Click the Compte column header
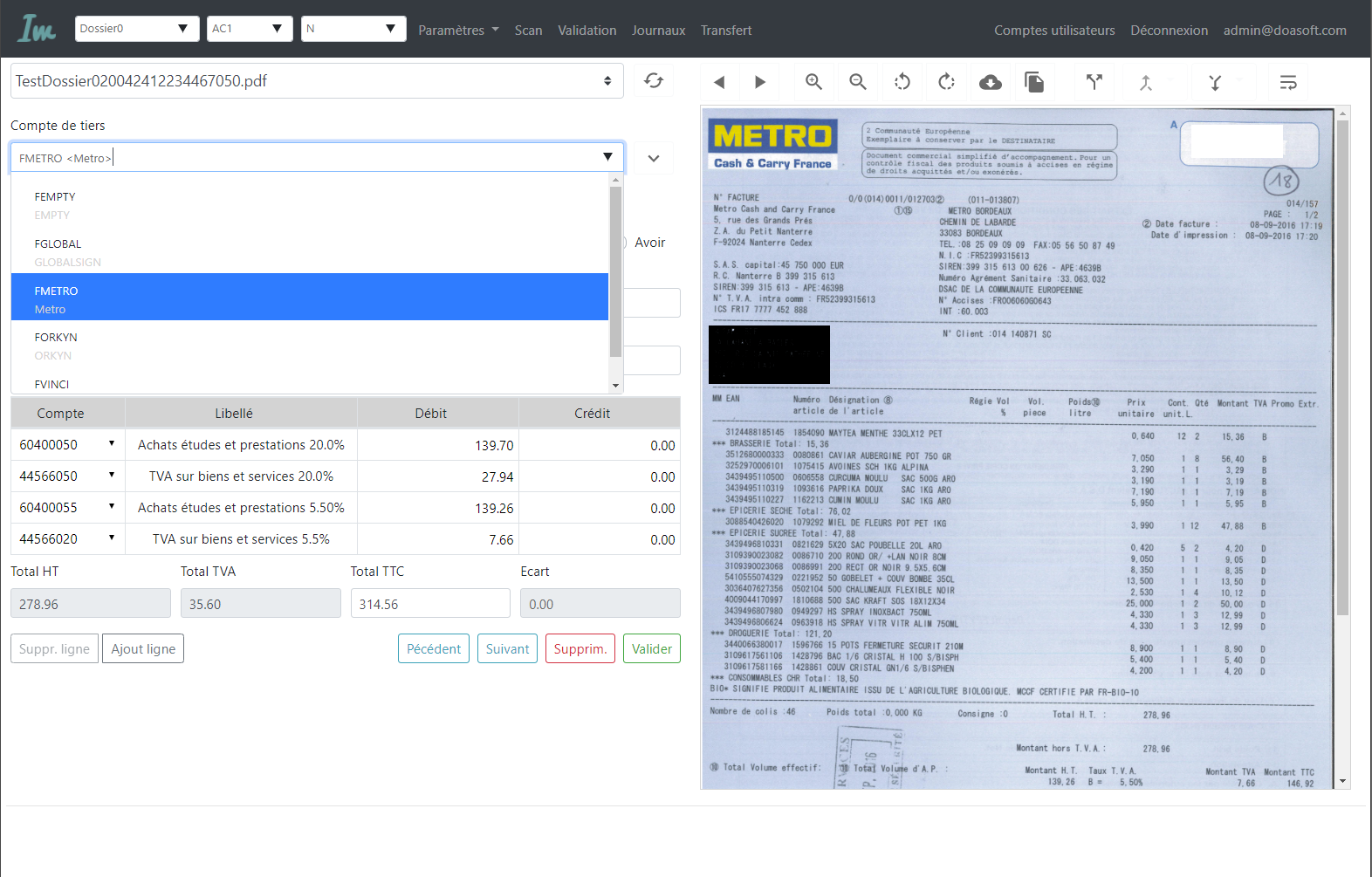 (x=60, y=413)
